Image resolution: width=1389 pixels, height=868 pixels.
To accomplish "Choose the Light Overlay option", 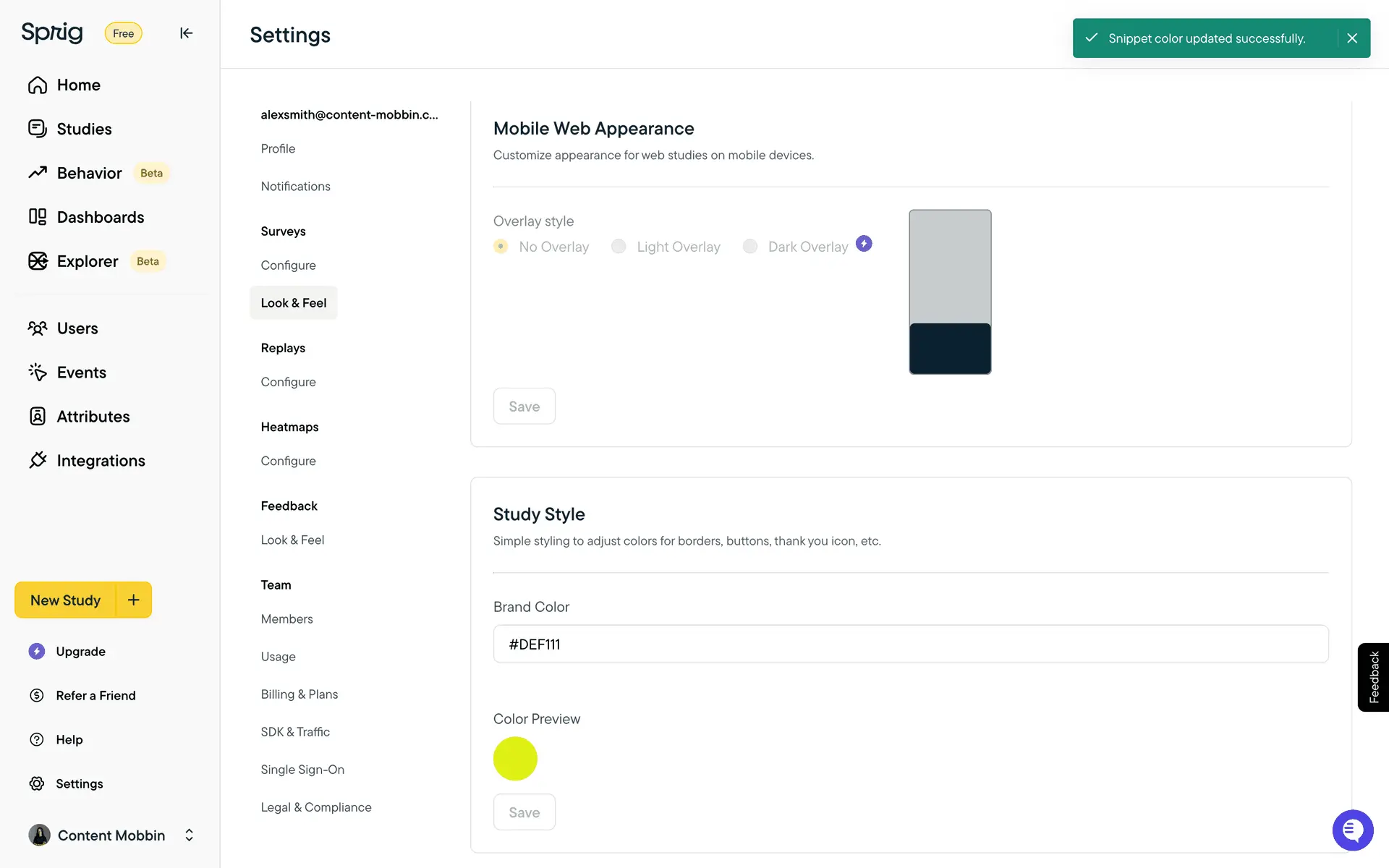I will pyautogui.click(x=619, y=247).
